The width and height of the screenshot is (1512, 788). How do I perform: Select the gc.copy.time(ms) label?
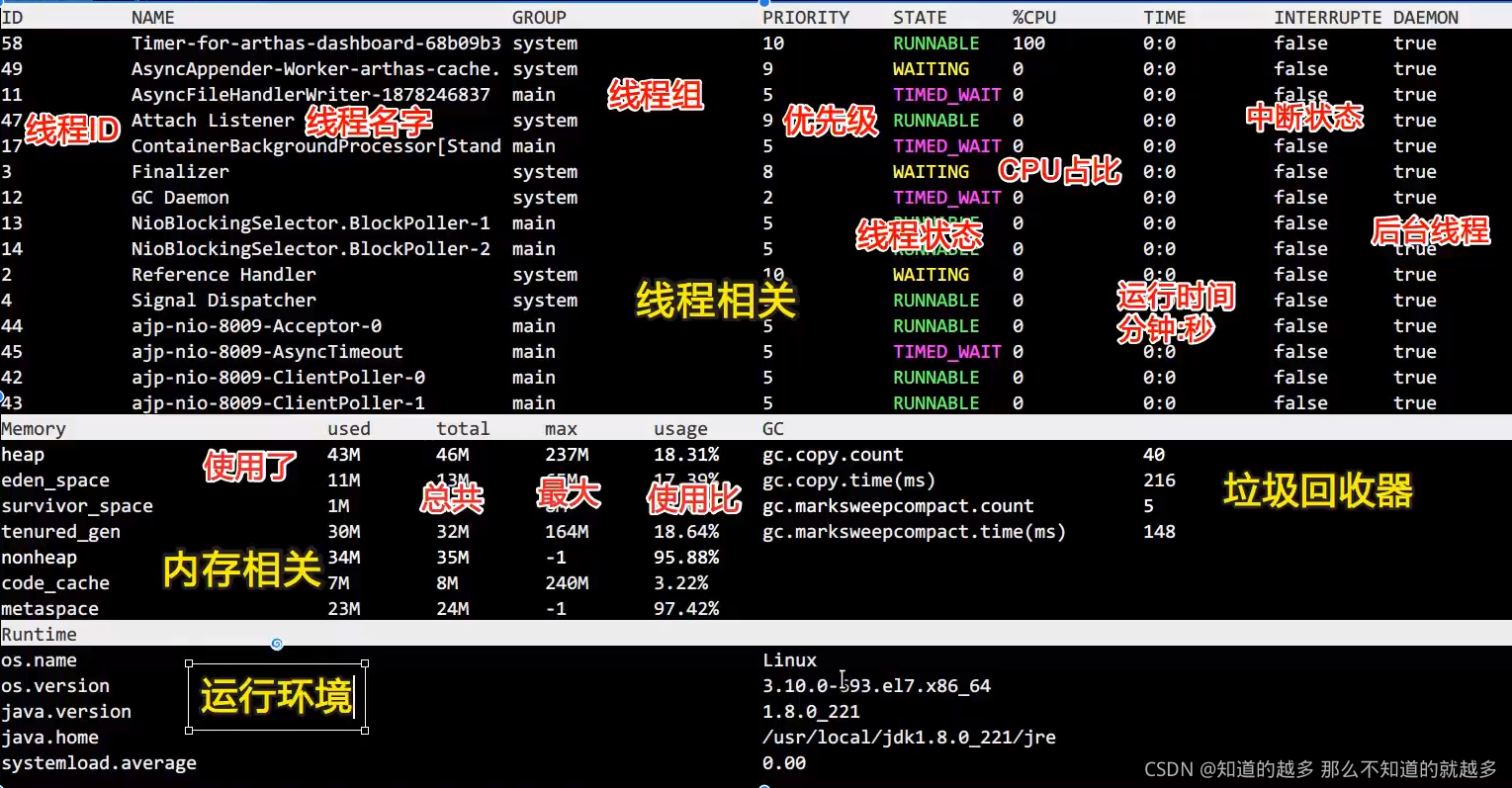848,481
